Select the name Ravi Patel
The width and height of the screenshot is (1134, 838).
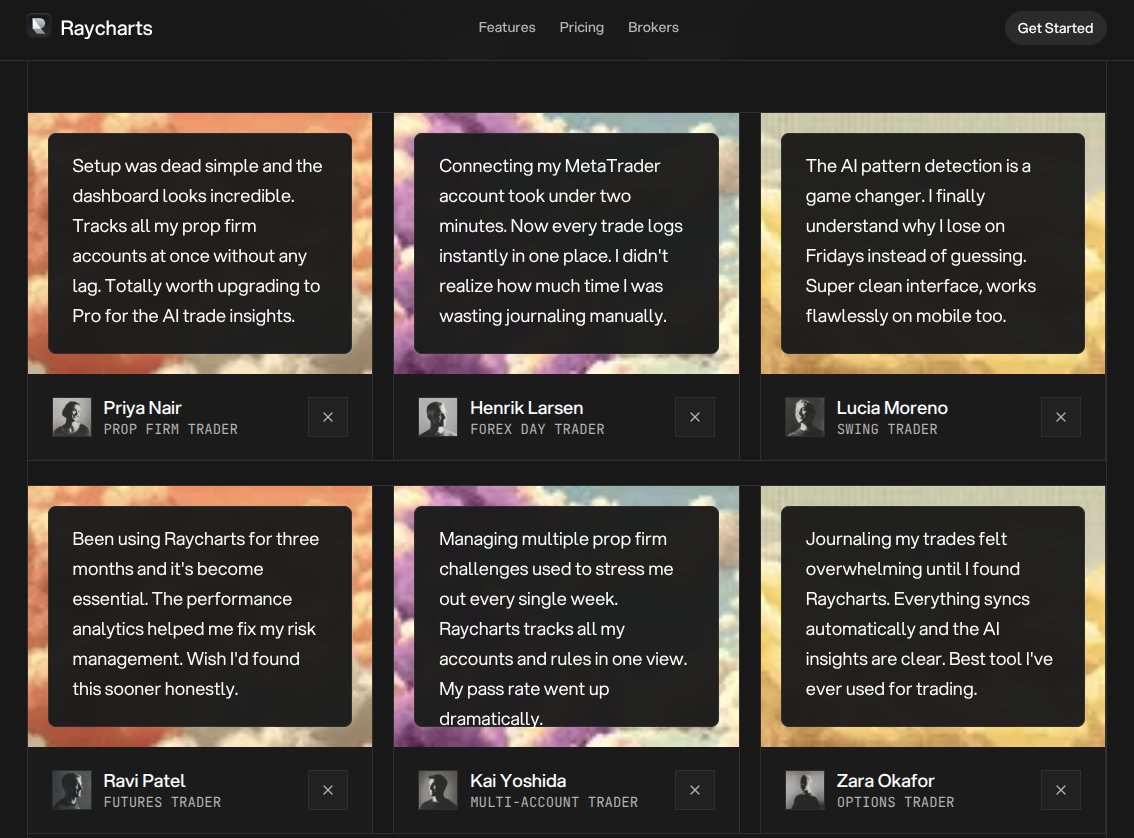pyautogui.click(x=145, y=781)
